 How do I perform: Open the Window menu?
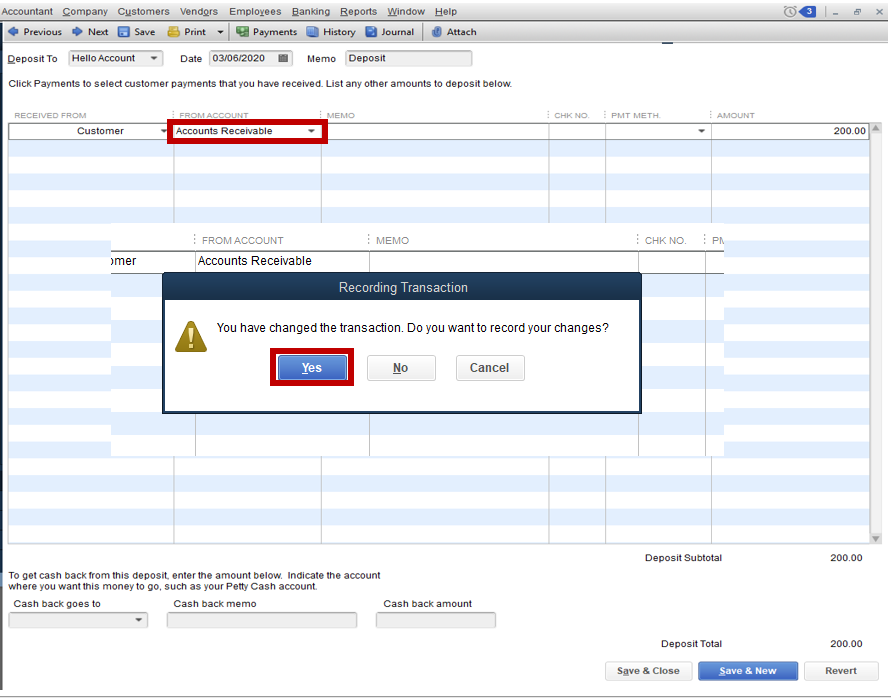point(406,11)
